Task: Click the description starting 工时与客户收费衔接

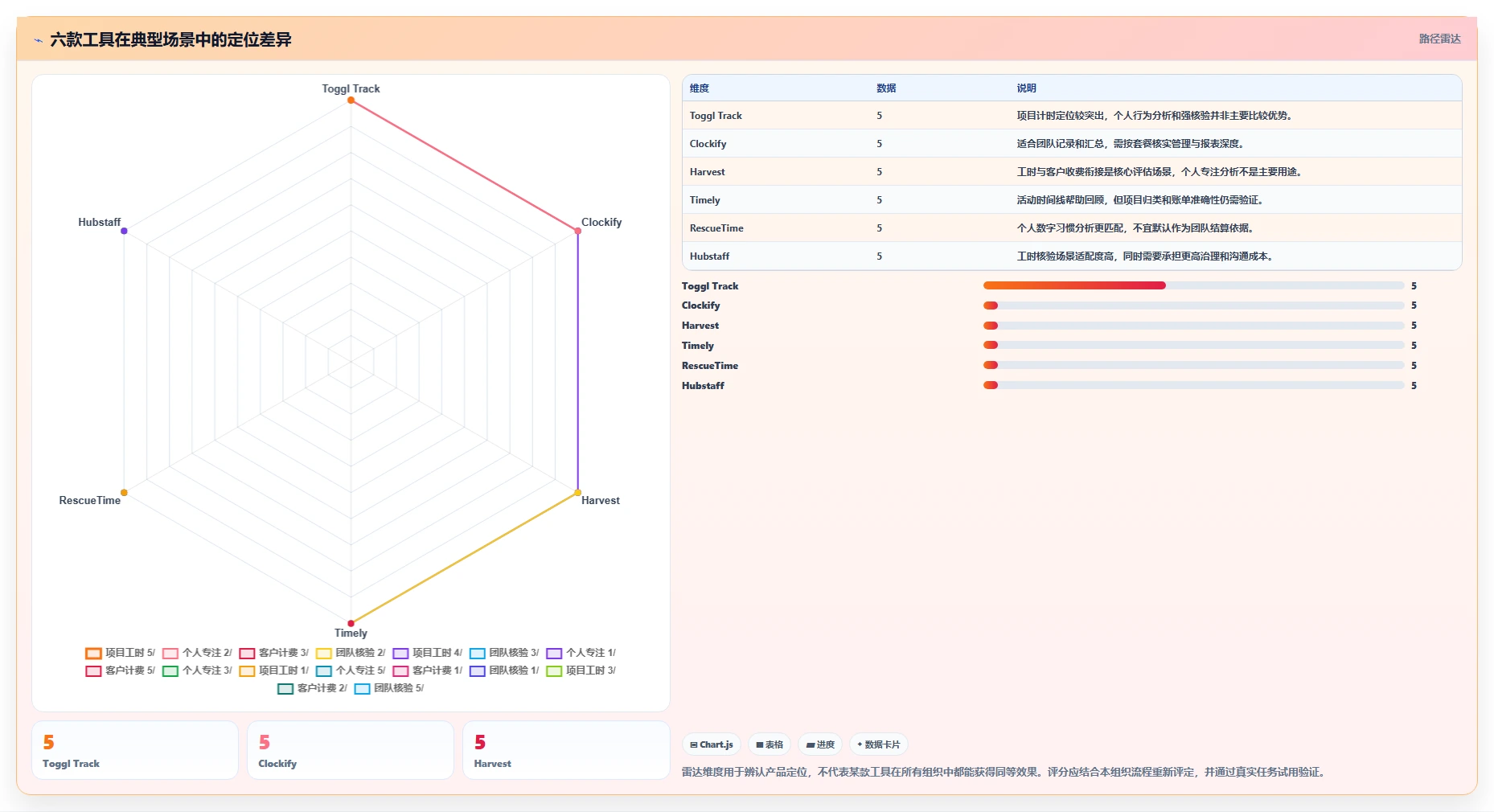Action: point(1159,172)
